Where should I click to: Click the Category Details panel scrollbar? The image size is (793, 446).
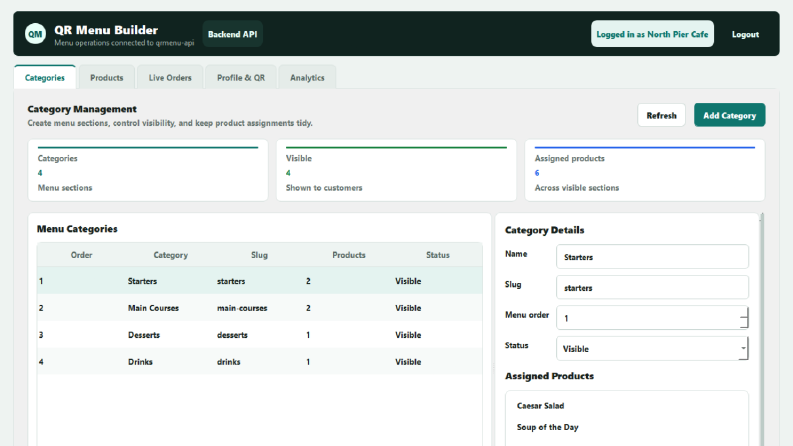pos(762,329)
